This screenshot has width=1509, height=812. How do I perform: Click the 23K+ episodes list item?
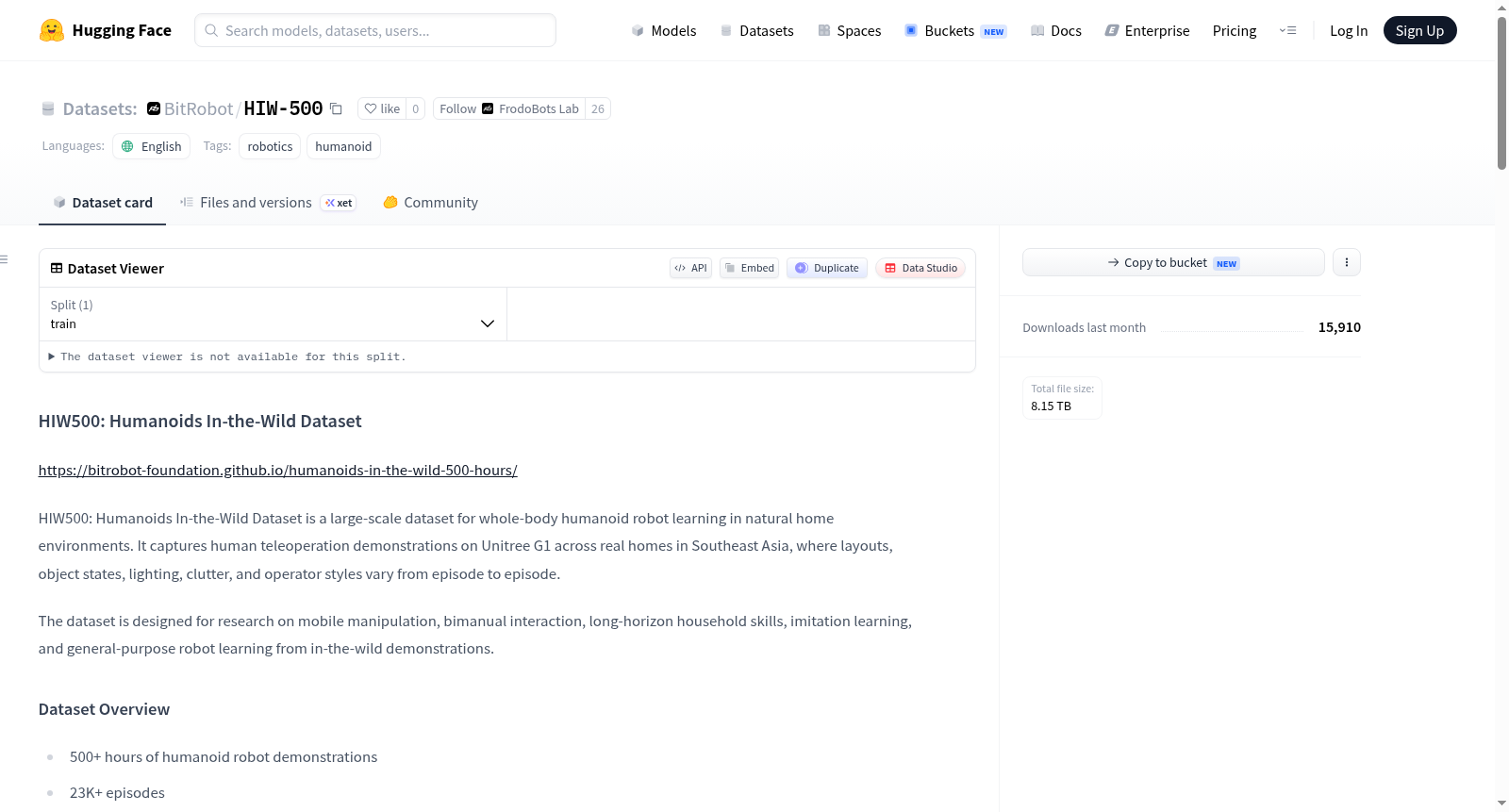click(x=117, y=793)
